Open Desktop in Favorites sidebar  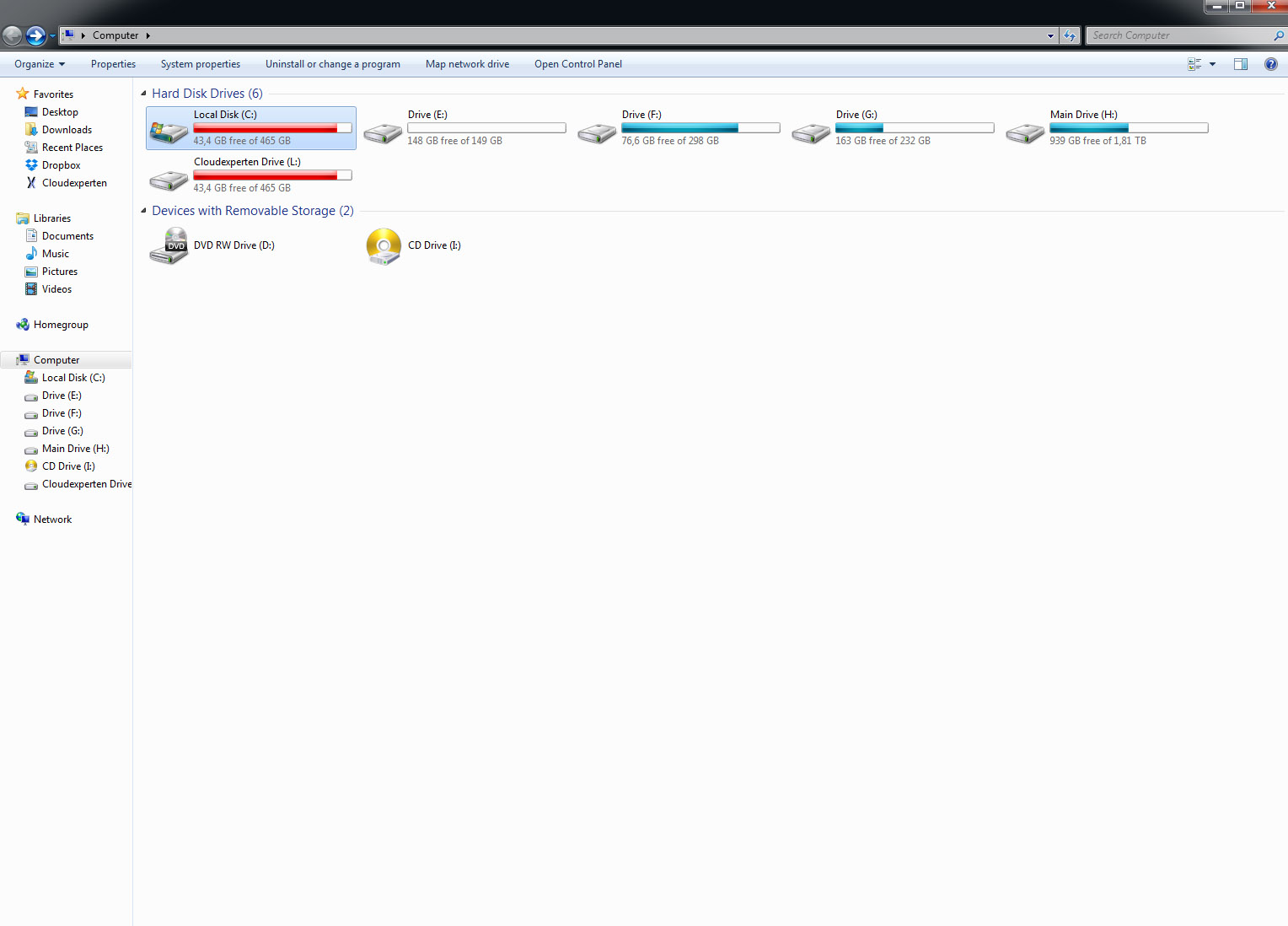tap(60, 112)
